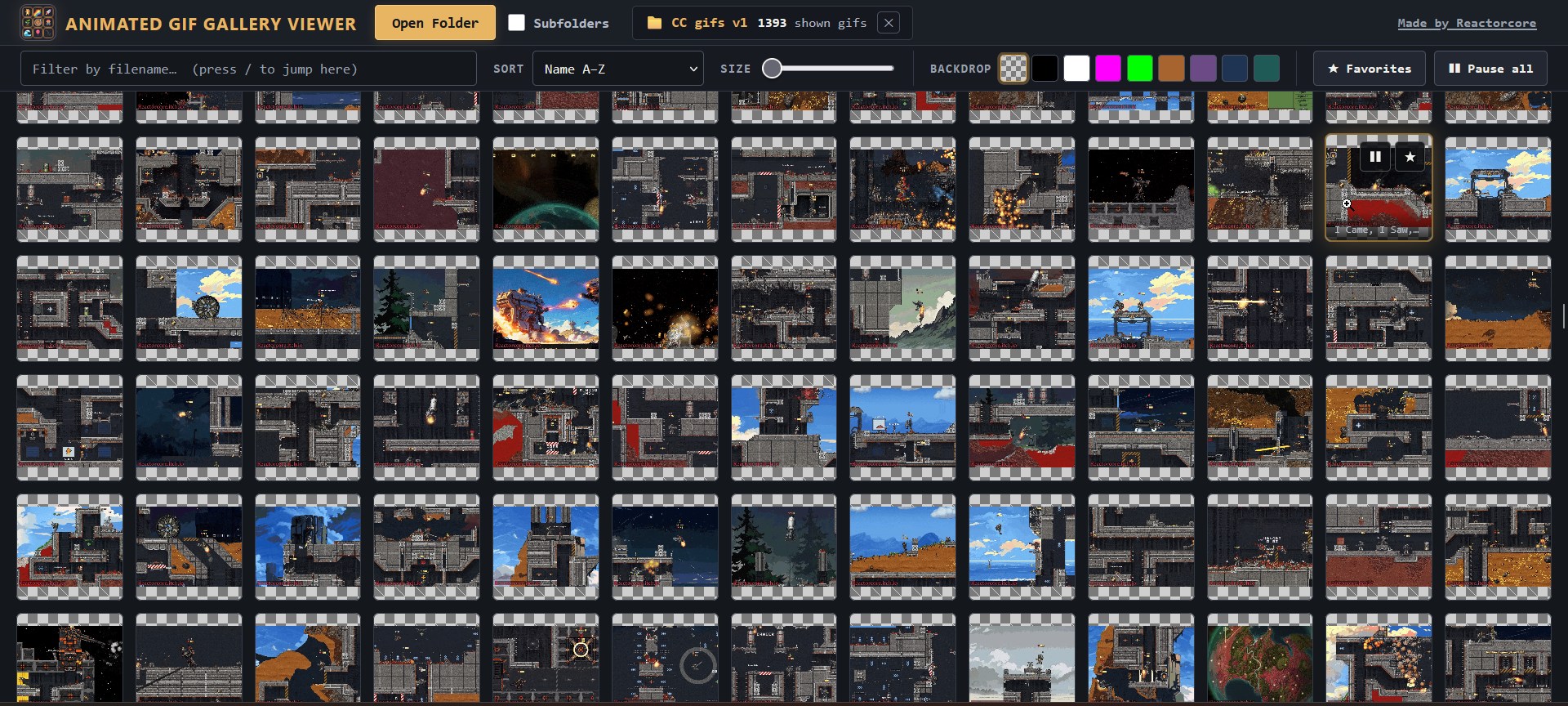Click the ANIMATED GIF GALLERY VIEWER title

211,24
